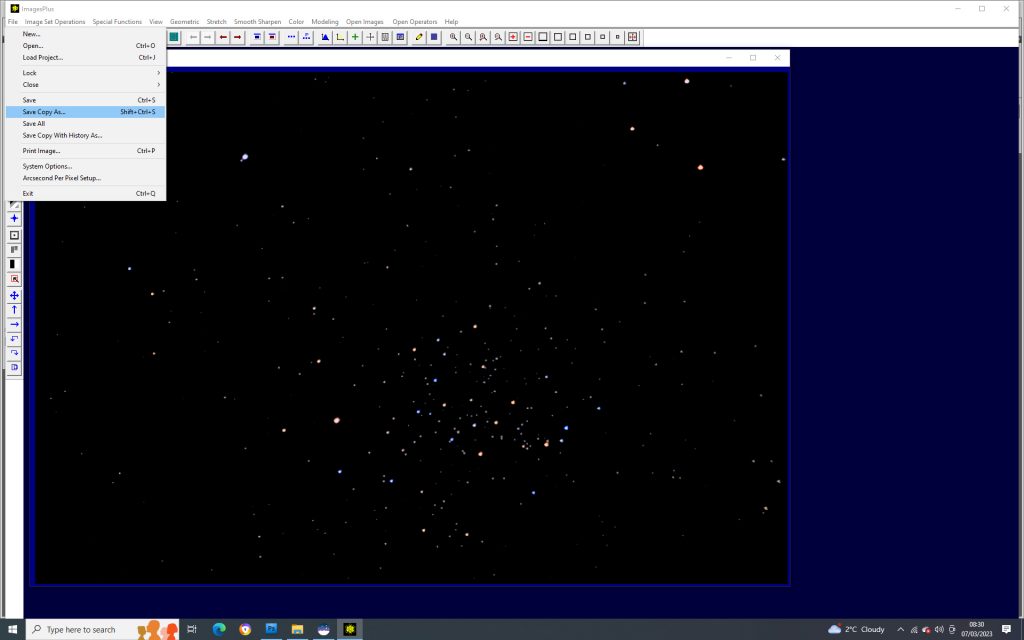Screen dimensions: 1024x640
Task: Open the Modeling menu
Action: click(325, 22)
